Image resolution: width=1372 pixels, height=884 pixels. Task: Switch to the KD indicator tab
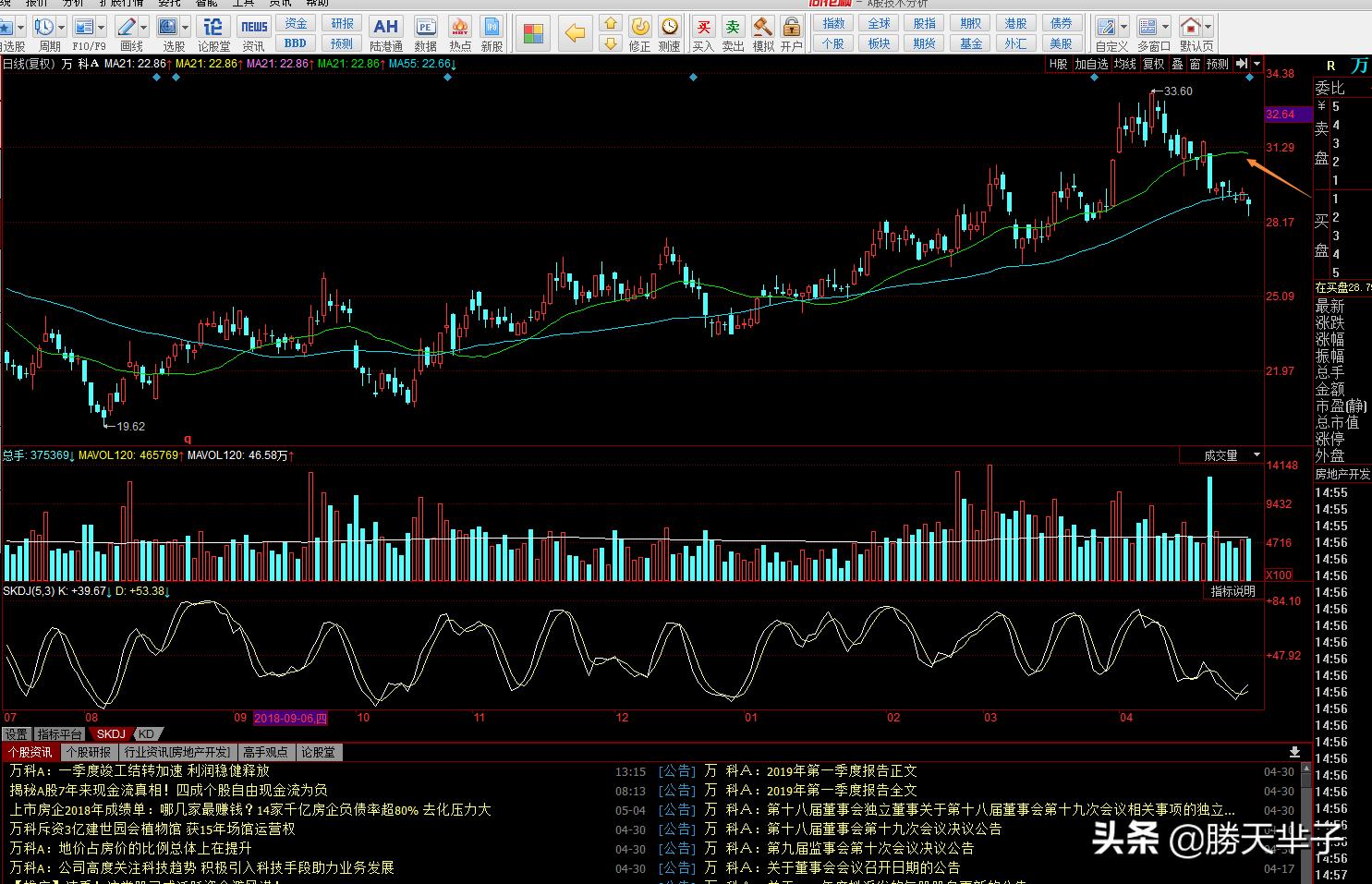click(146, 734)
